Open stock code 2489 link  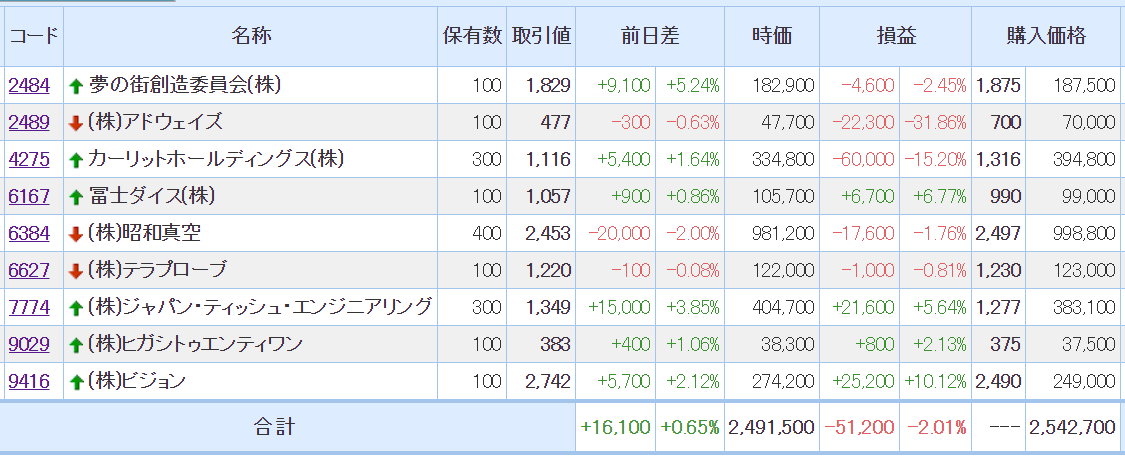coord(29,123)
